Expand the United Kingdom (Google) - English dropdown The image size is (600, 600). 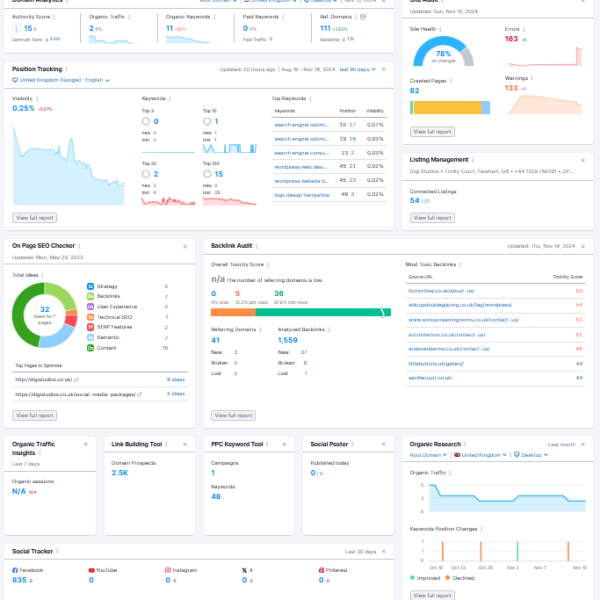(x=61, y=80)
